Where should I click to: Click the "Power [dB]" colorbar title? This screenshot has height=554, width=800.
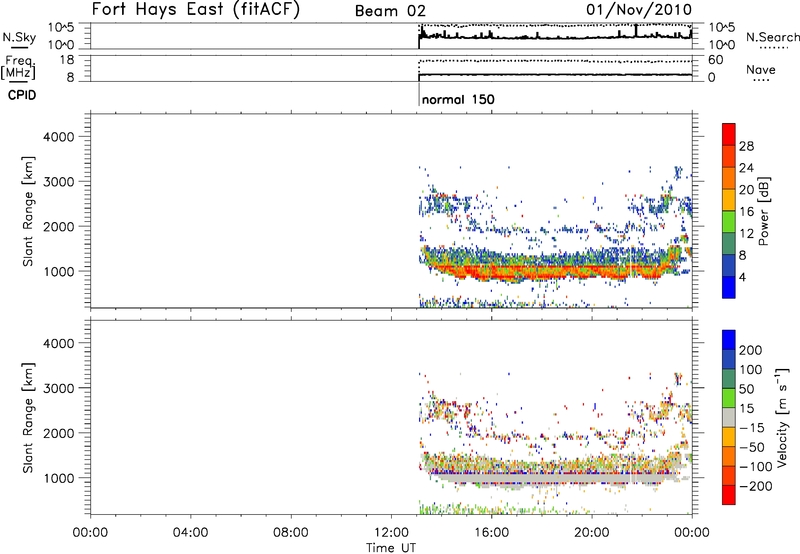pos(764,211)
